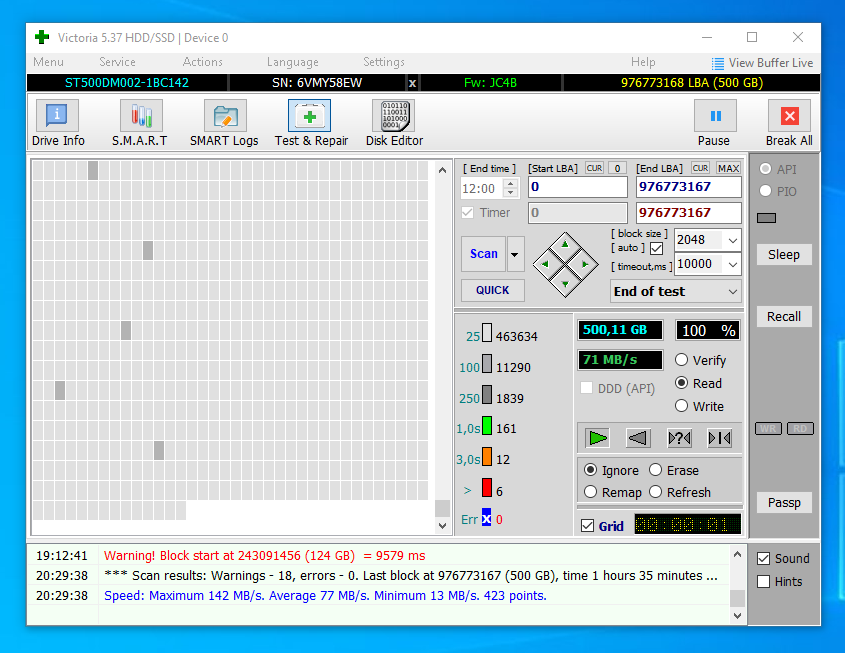Image resolution: width=845 pixels, height=653 pixels.
Task: Set End LBA to MAX
Action: pyautogui.click(x=728, y=168)
